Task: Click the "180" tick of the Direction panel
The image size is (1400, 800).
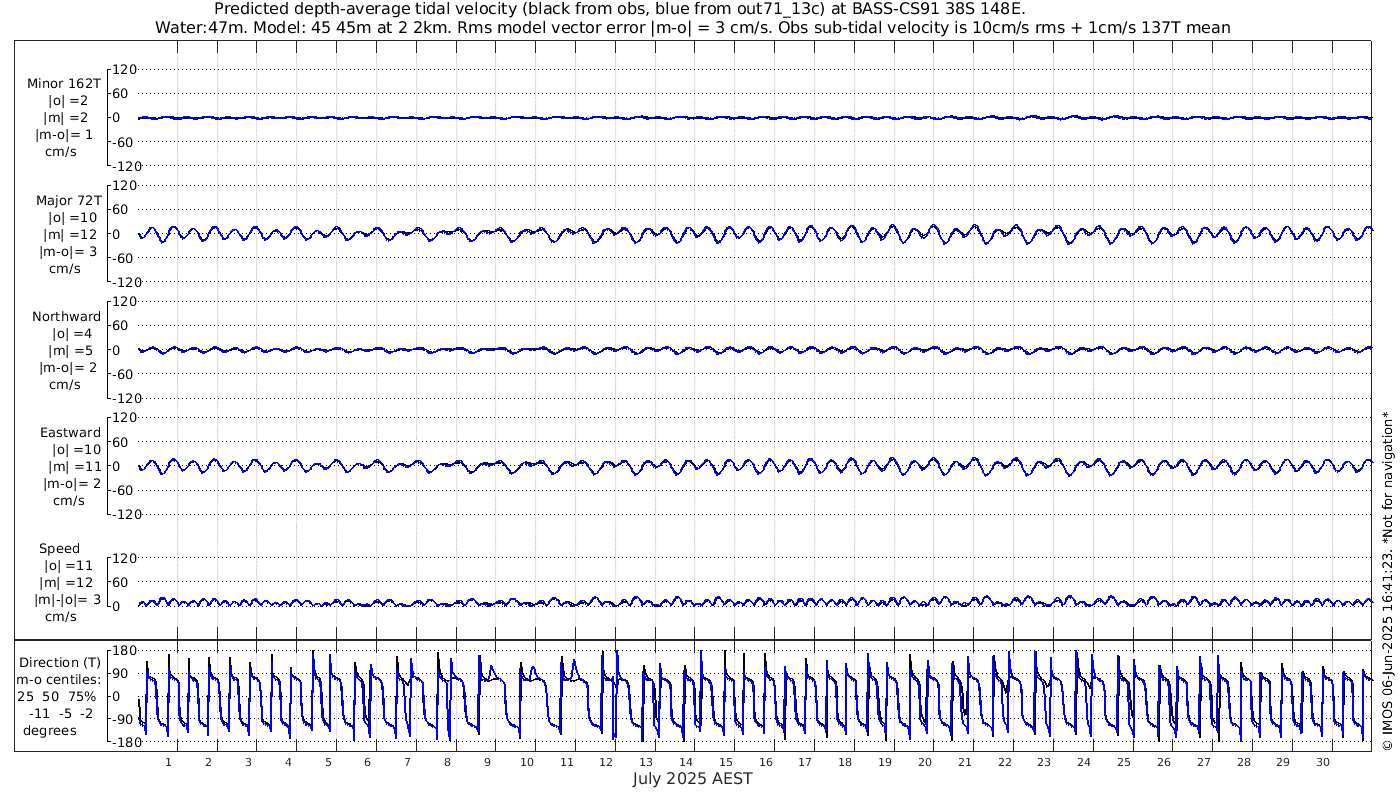Action: click(124, 651)
